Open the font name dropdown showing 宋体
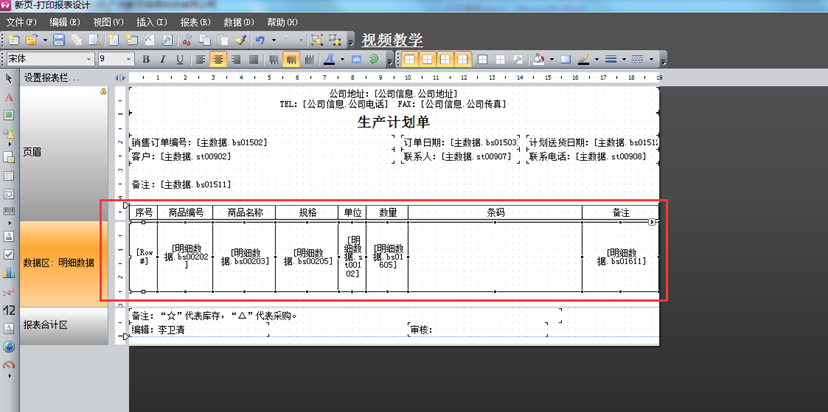The height and width of the screenshot is (412, 828). pos(89,59)
